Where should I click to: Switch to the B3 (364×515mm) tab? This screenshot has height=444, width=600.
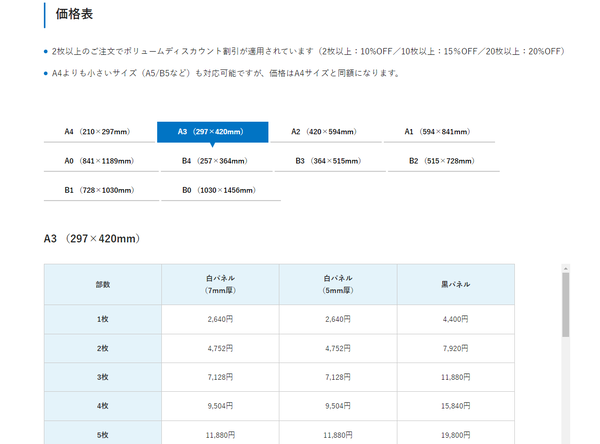(x=330, y=161)
